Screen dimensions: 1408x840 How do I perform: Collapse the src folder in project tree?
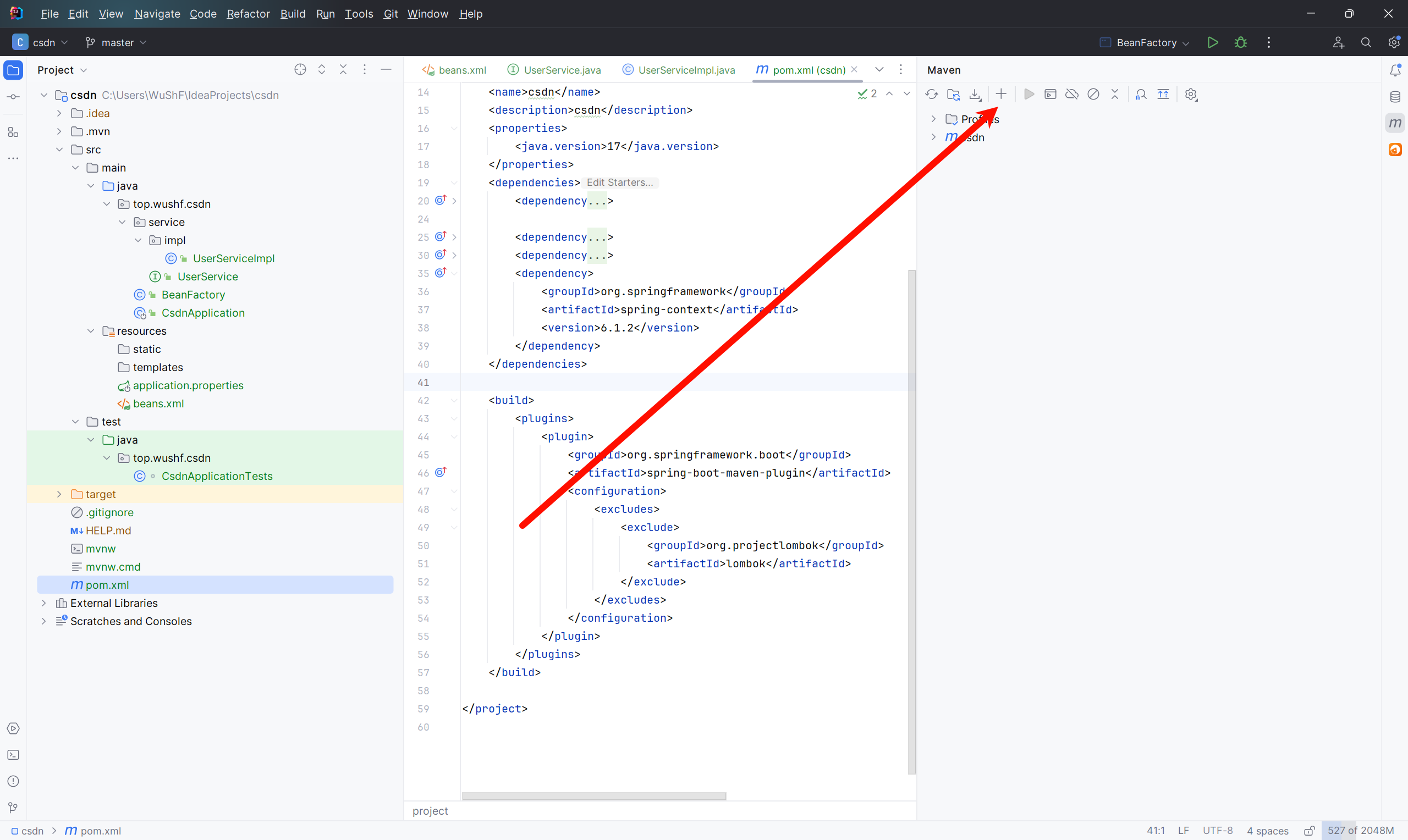(x=59, y=150)
